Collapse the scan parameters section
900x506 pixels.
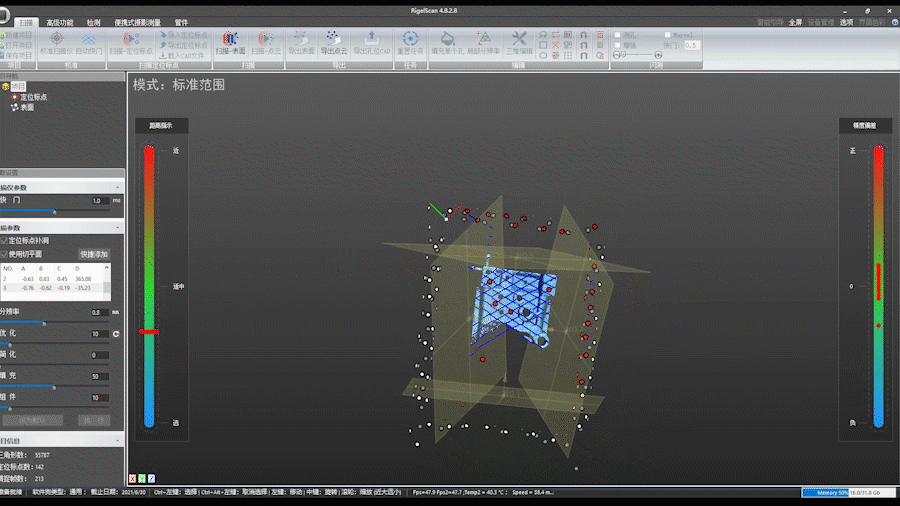point(118,228)
